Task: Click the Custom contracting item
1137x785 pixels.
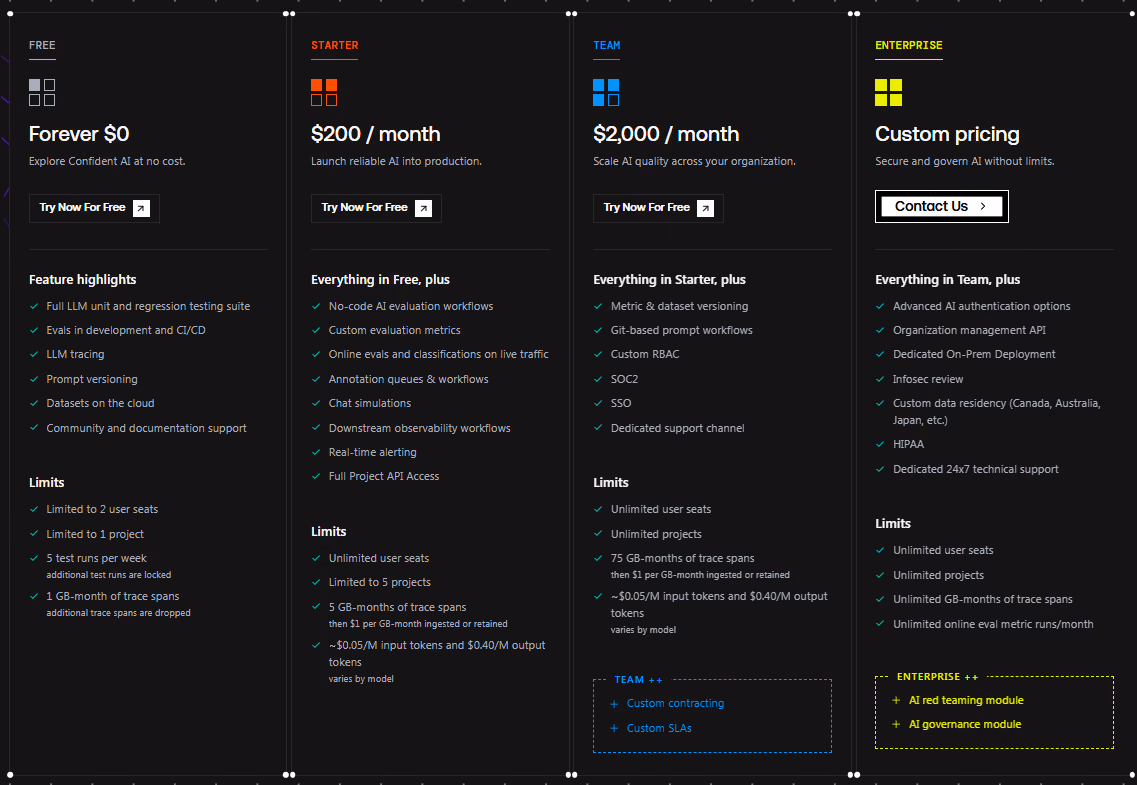Action: pyautogui.click(x=675, y=704)
